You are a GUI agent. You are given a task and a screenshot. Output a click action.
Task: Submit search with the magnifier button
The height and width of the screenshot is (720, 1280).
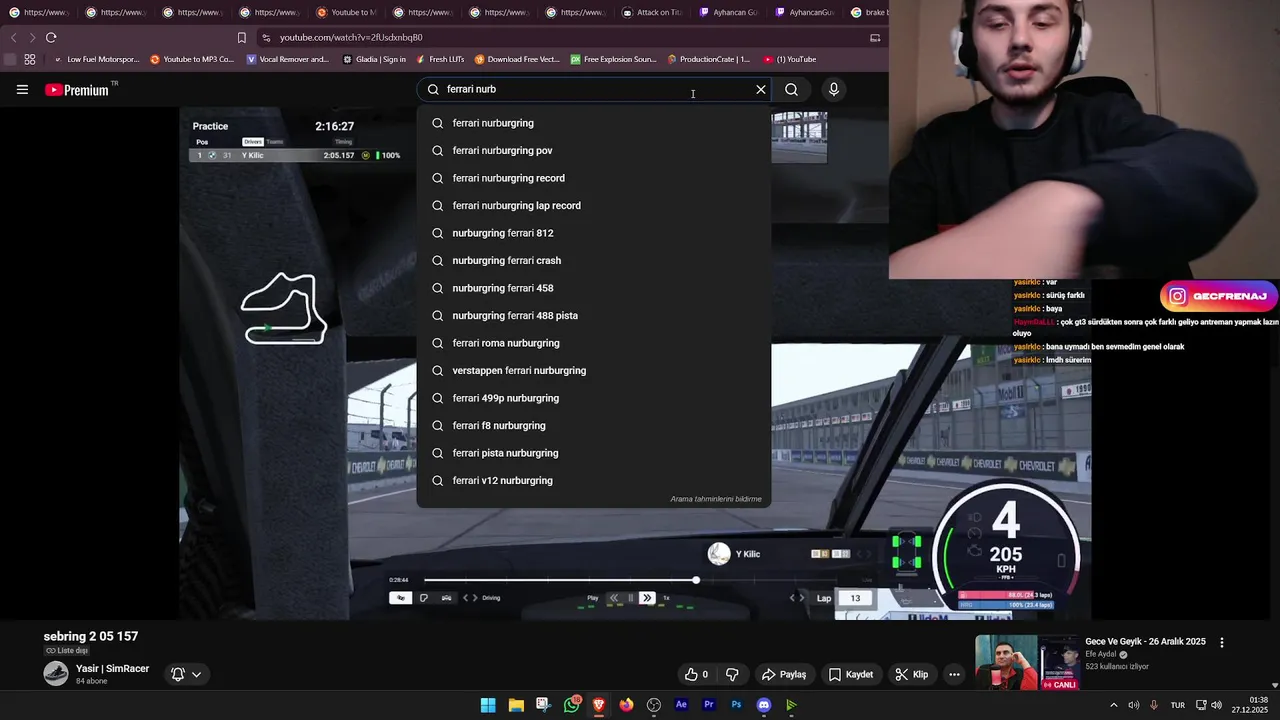click(x=791, y=89)
